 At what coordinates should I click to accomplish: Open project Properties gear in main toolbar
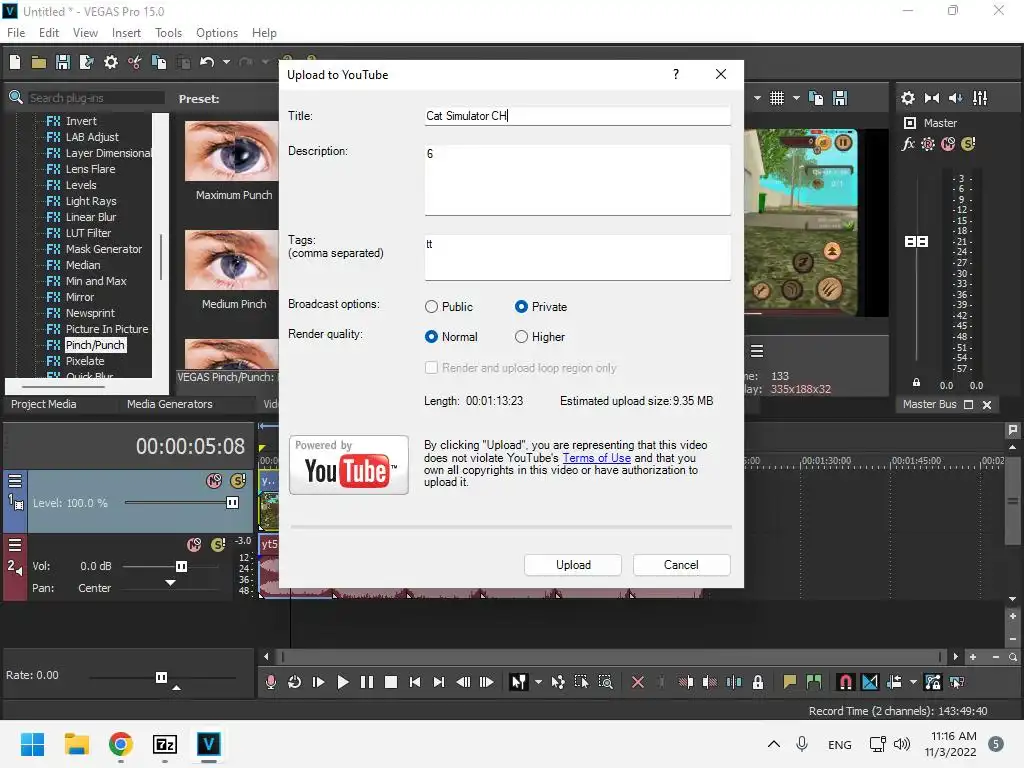[111, 62]
